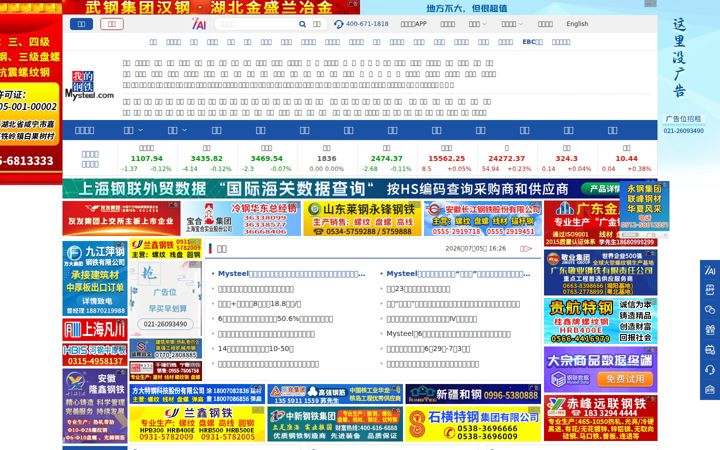Switch language to English
Viewport: 720px width, 450px height.
[577, 24]
